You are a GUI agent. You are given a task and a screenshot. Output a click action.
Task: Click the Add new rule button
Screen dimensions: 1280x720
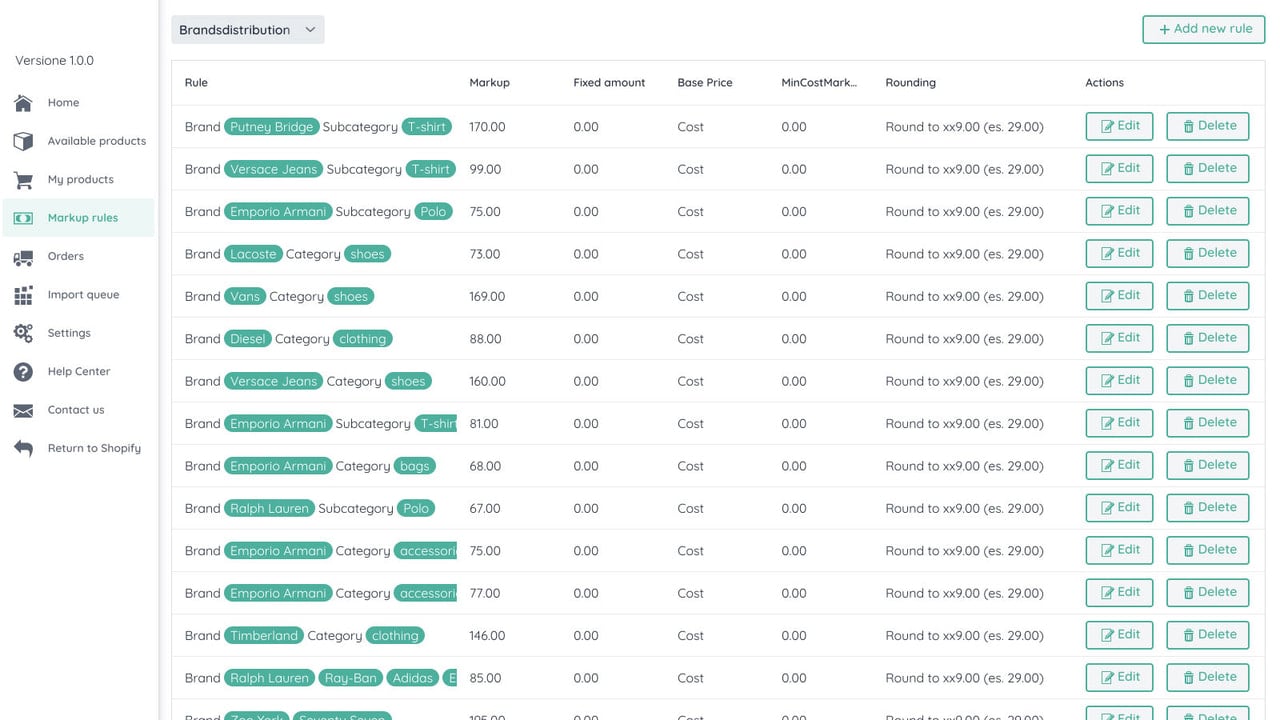click(1204, 29)
